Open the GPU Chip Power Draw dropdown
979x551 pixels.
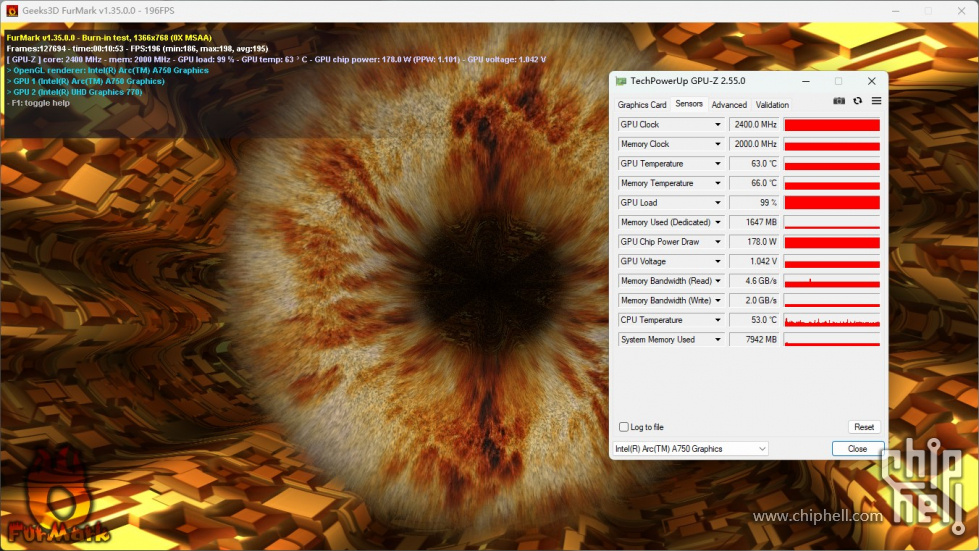pyautogui.click(x=717, y=242)
